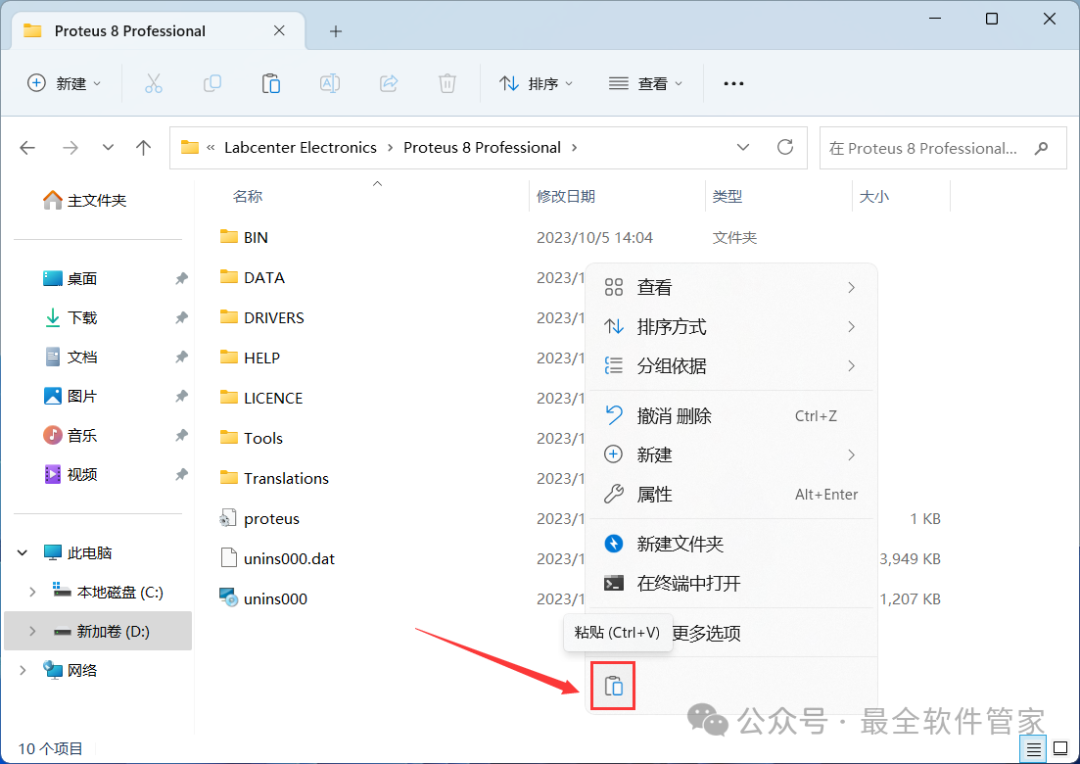
Task: Open the 新建 dropdown in toolbar
Action: pos(64,83)
